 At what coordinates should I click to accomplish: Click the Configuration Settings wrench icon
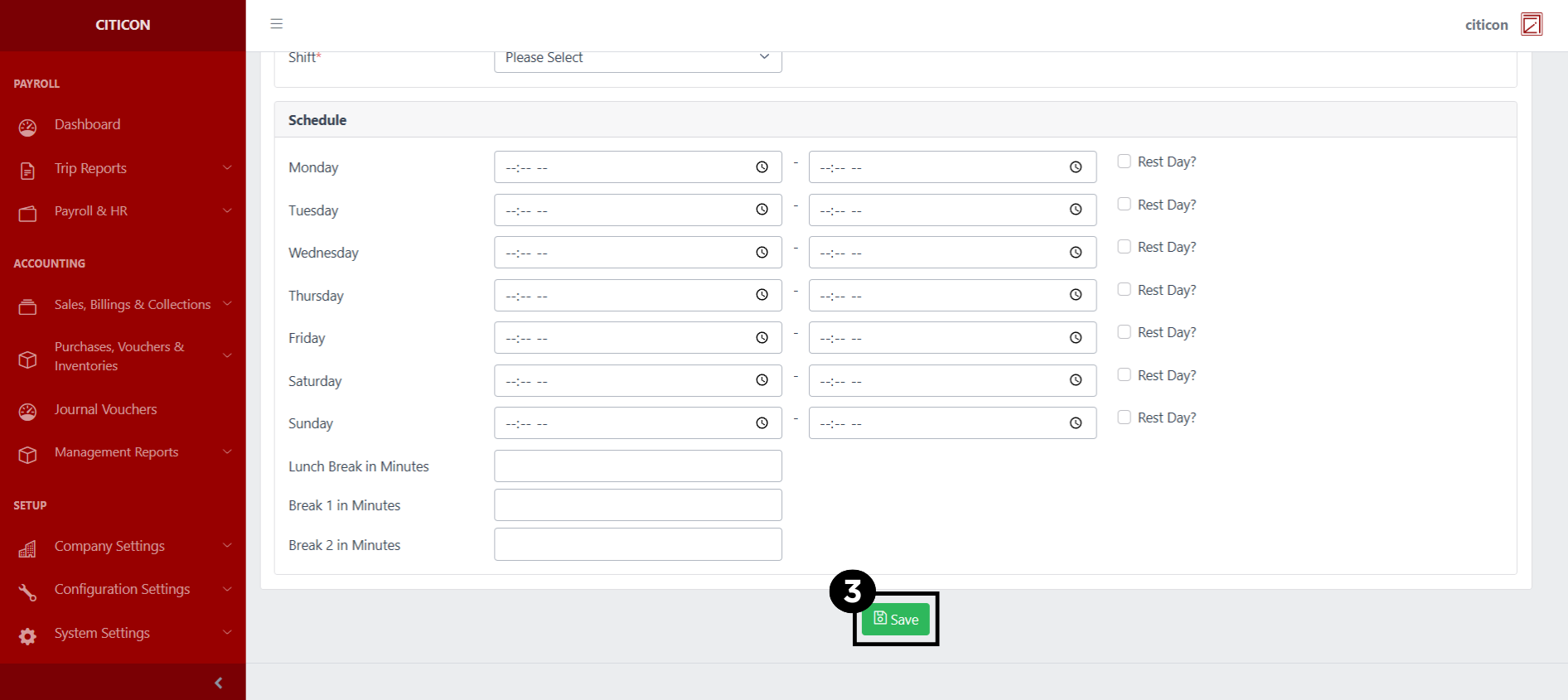click(x=27, y=592)
